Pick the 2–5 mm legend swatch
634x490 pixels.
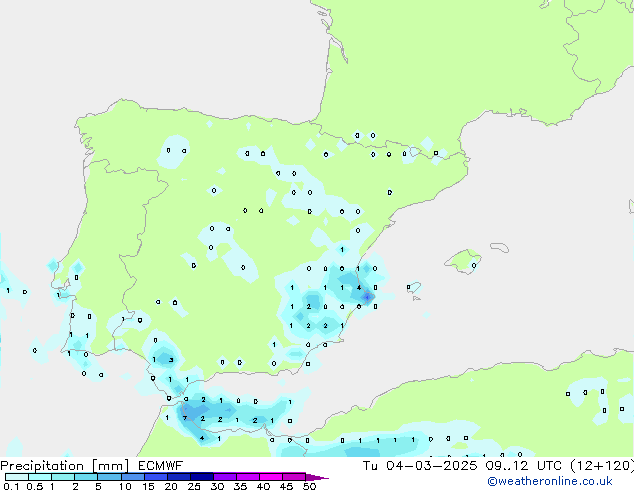[x=86, y=477]
